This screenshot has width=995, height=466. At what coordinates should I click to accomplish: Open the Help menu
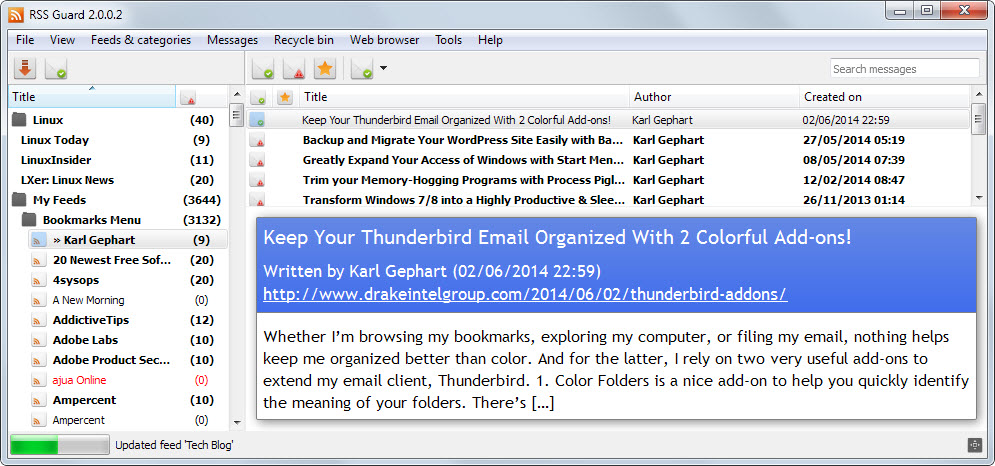click(x=491, y=40)
